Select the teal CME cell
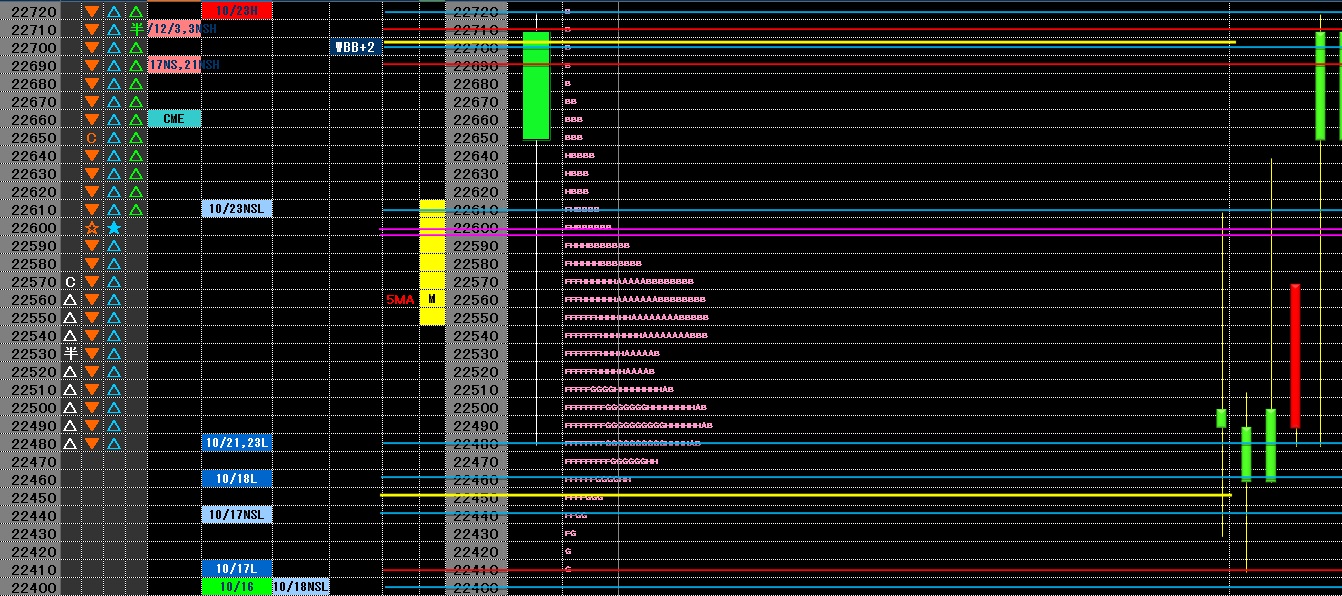This screenshot has height=596, width=1342. coord(174,119)
